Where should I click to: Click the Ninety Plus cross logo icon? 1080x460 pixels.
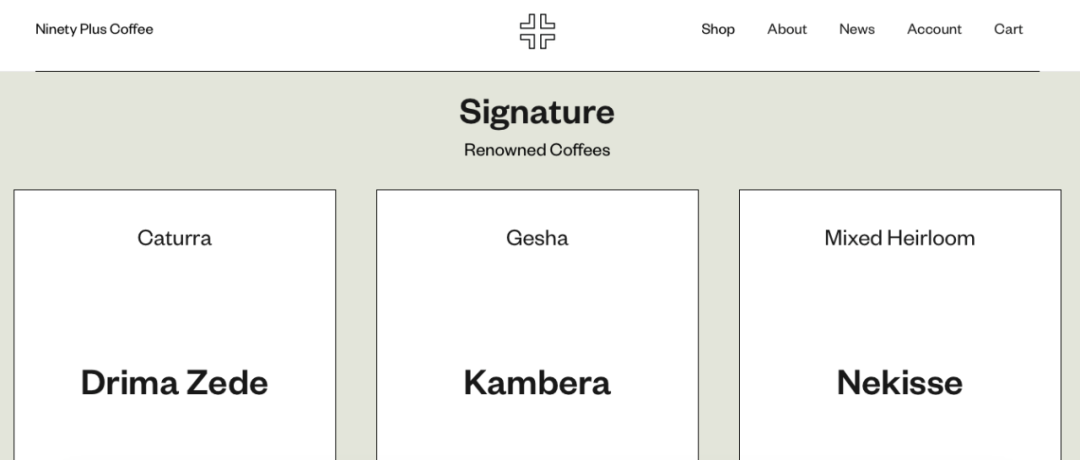[x=537, y=31]
